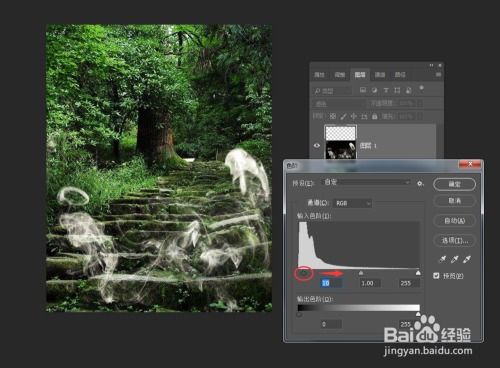Switch to the Channels tab
The image size is (500, 368).
(x=380, y=75)
